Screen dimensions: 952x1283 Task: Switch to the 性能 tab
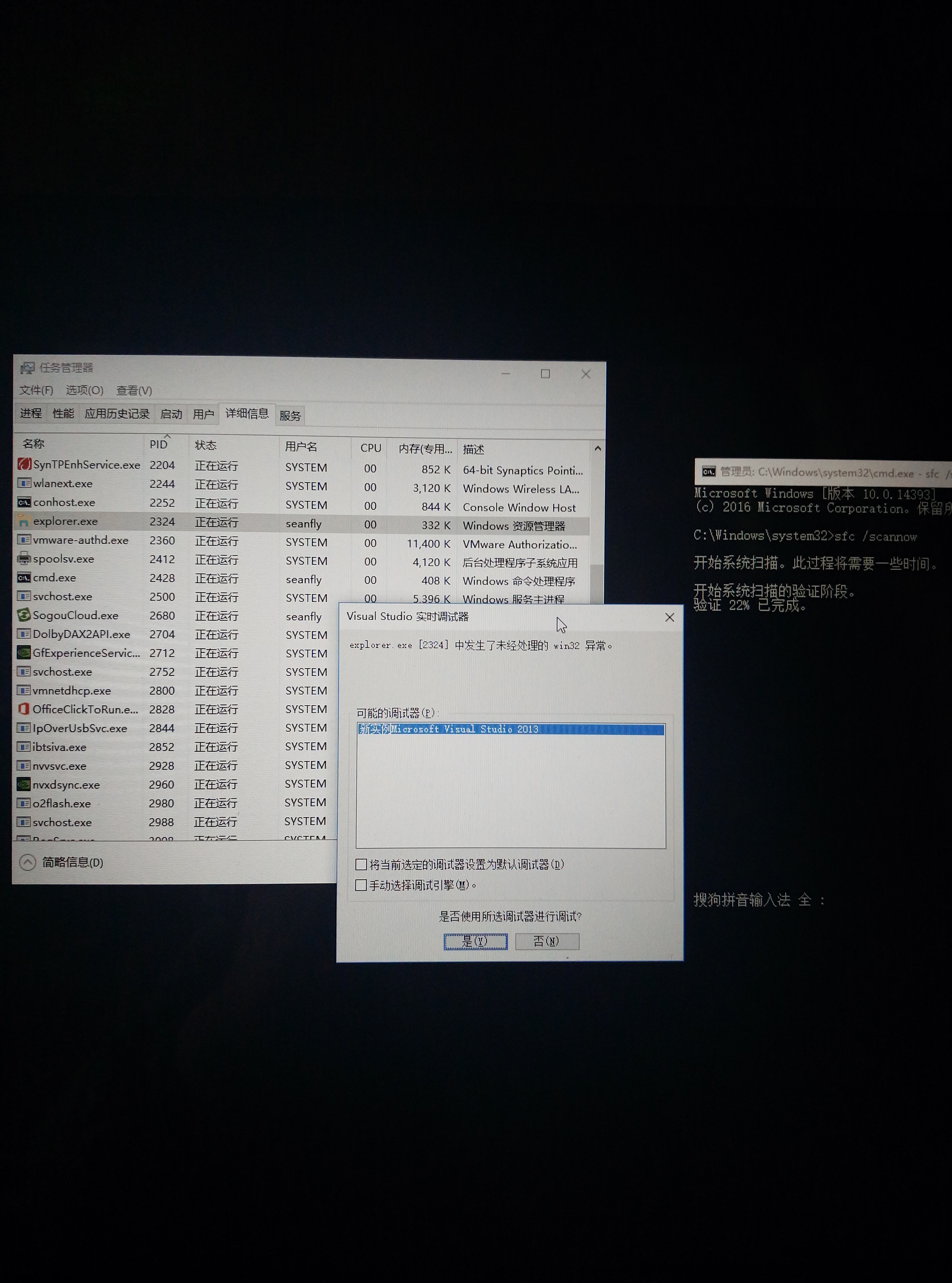coord(63,413)
